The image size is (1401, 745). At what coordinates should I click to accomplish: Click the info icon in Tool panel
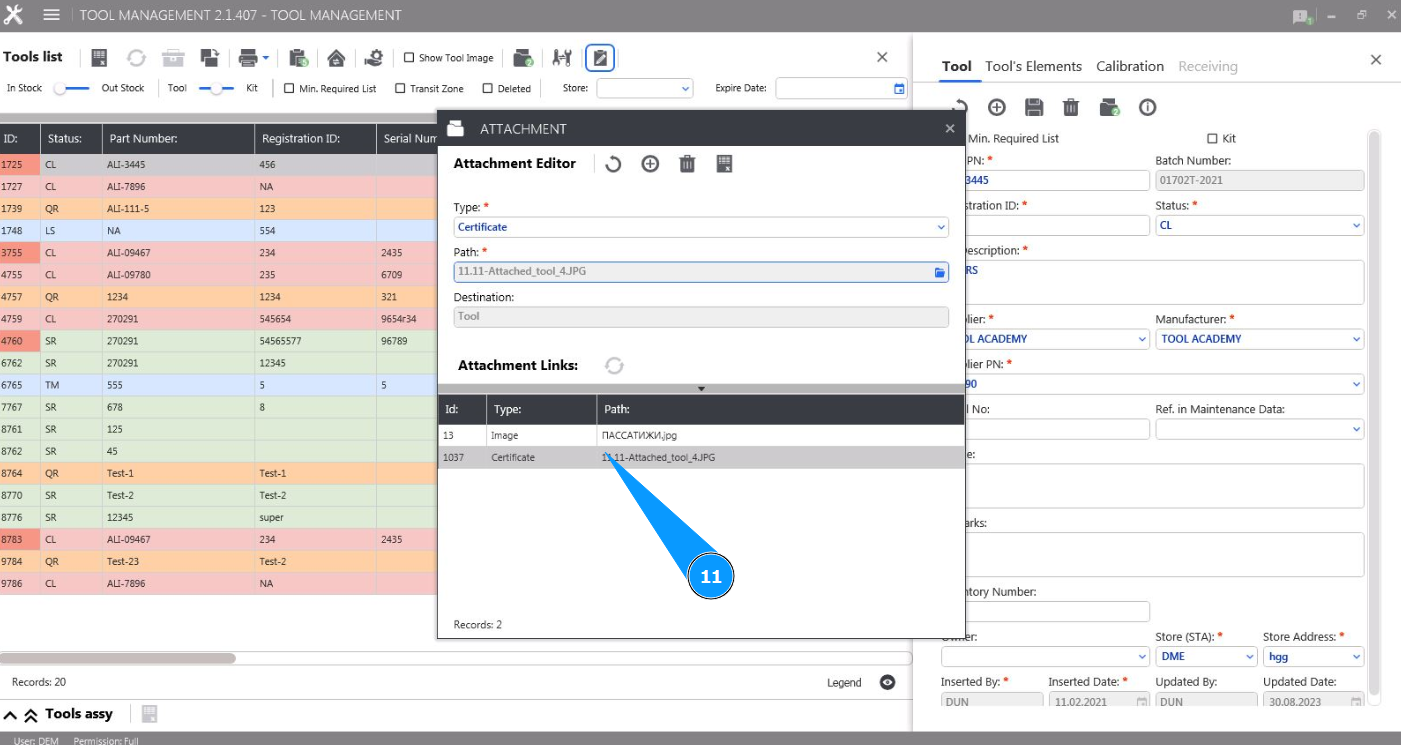click(x=1147, y=107)
